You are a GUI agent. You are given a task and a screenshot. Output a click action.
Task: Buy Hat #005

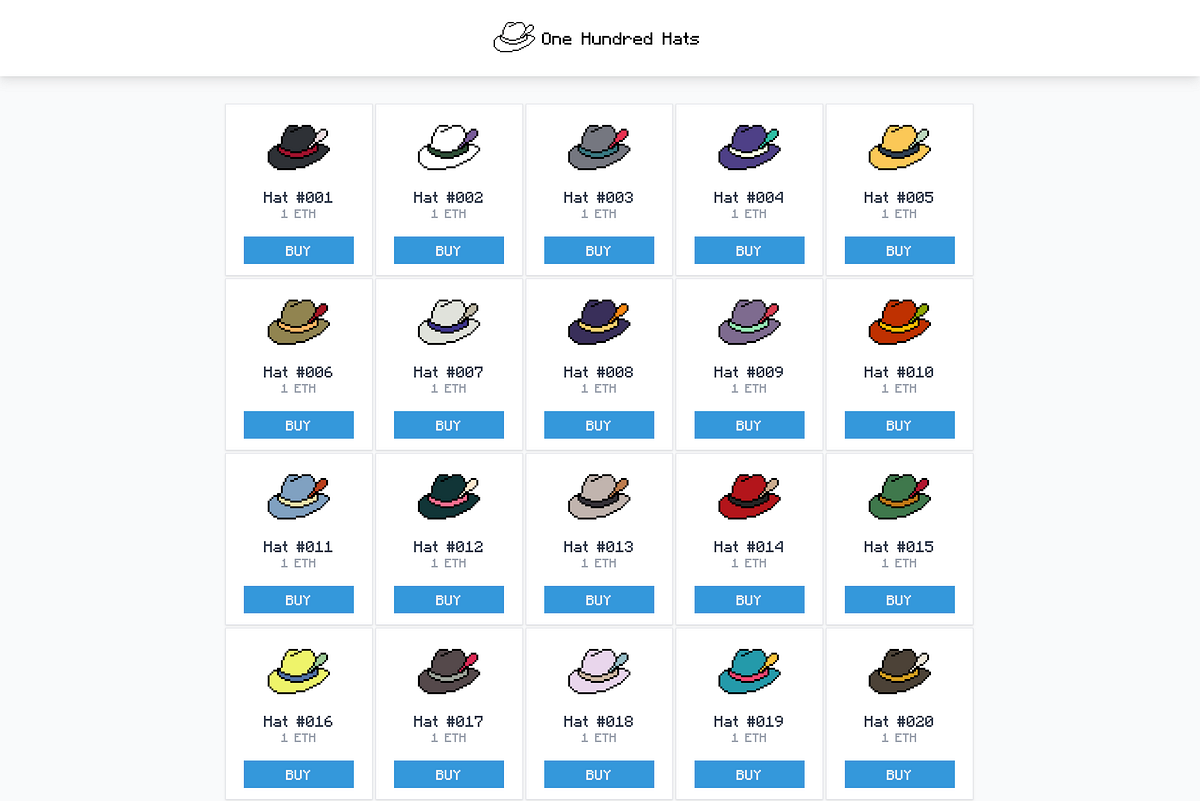tap(898, 250)
